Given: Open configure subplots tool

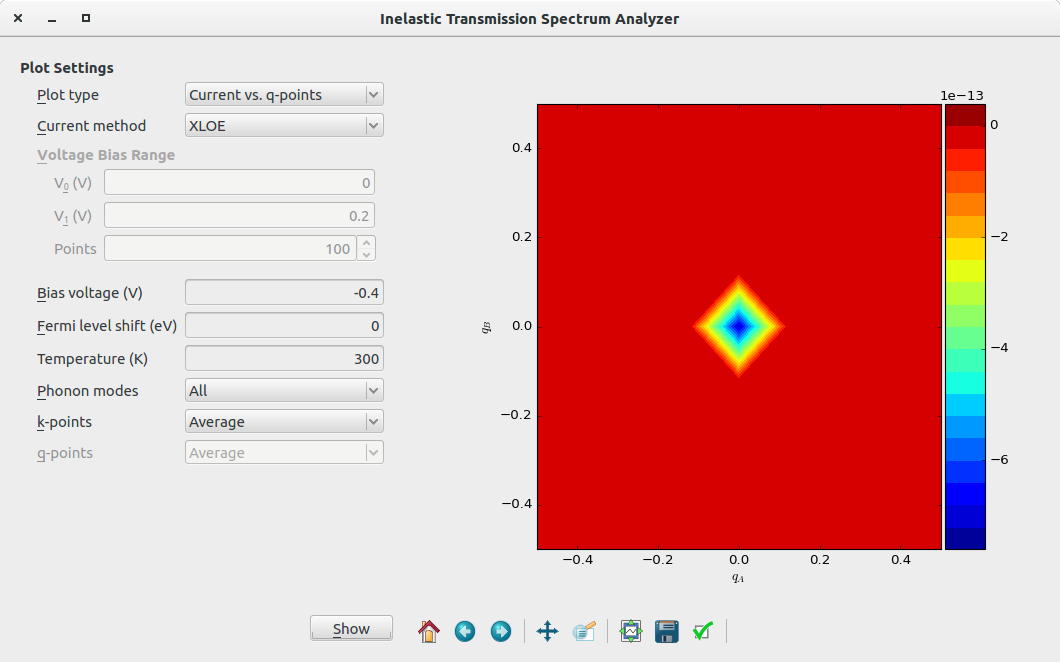Looking at the screenshot, I should (x=630, y=631).
